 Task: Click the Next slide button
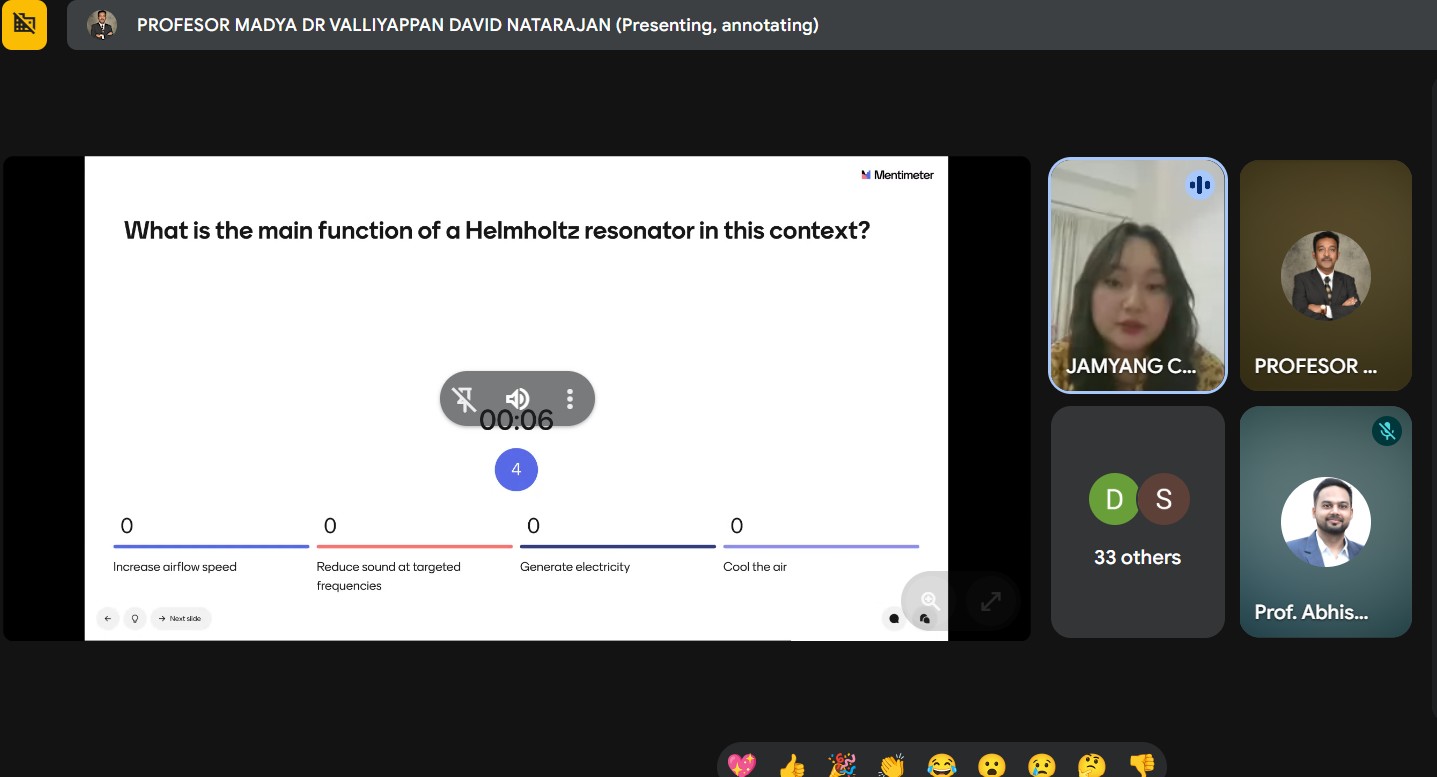pos(181,618)
